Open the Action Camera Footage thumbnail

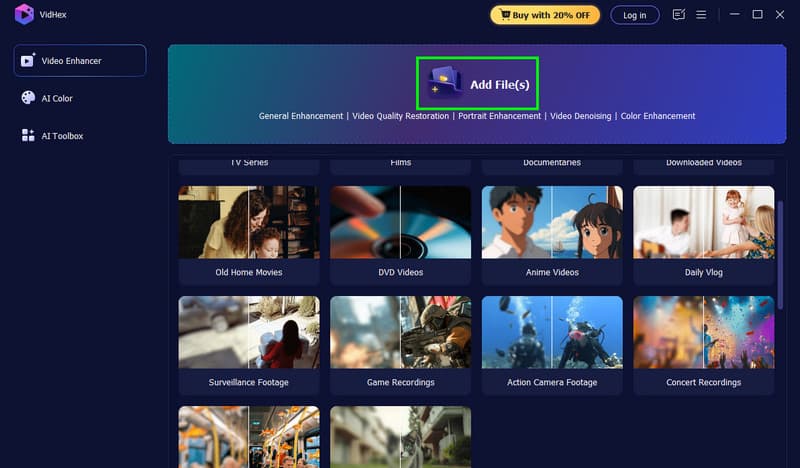point(552,332)
